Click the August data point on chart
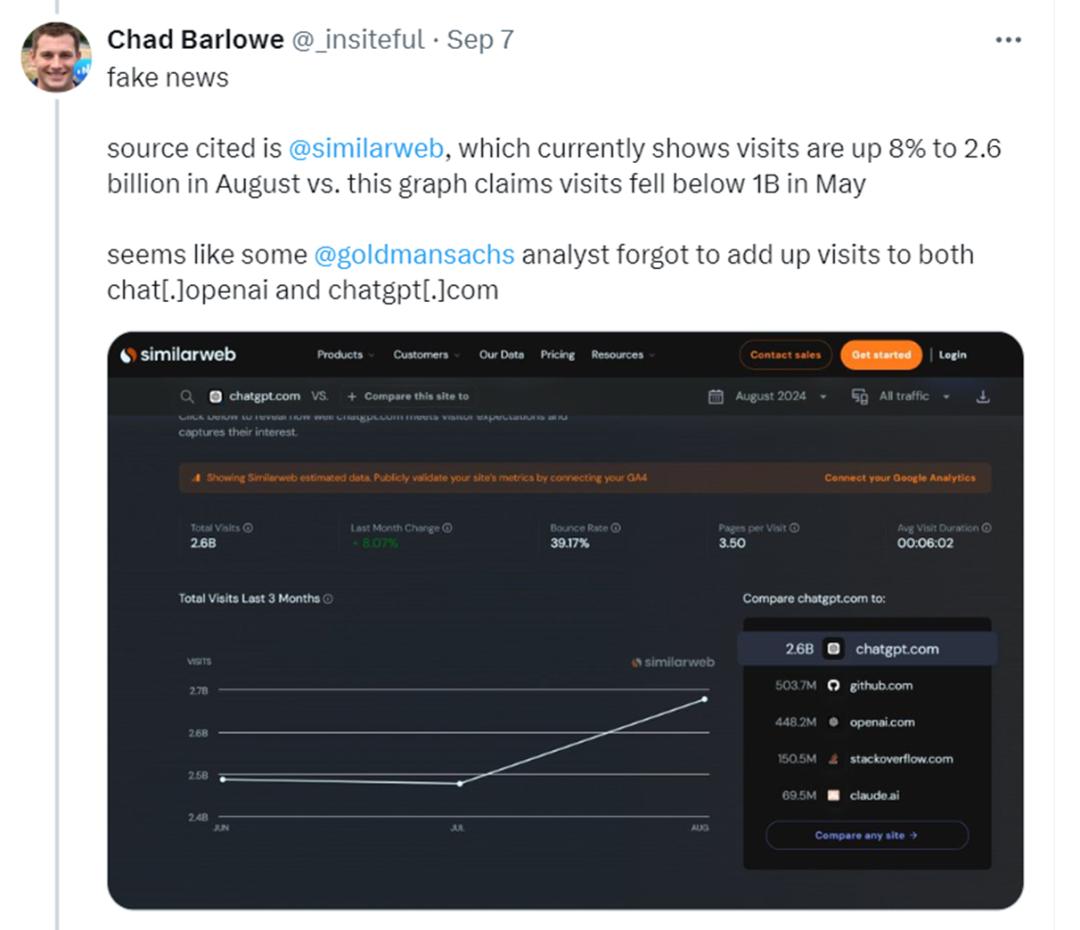The image size is (1080, 930). tap(705, 699)
